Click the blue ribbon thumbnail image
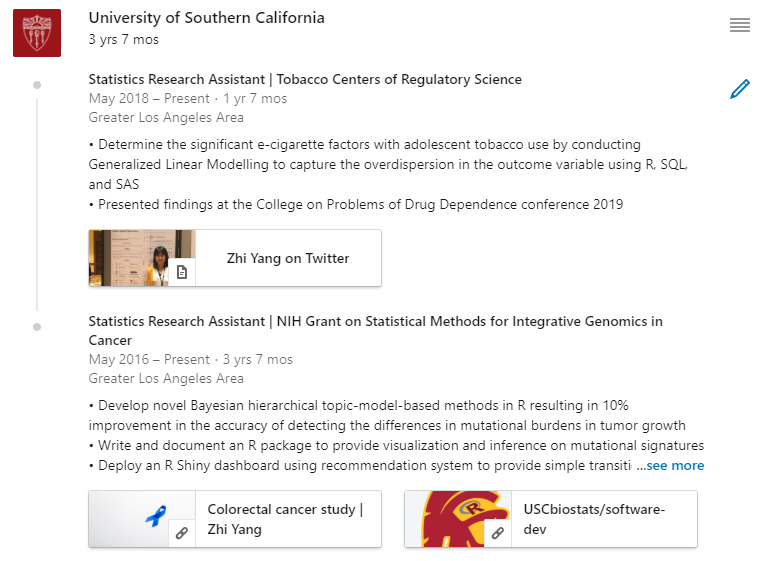The width and height of the screenshot is (762, 561). coord(142,519)
